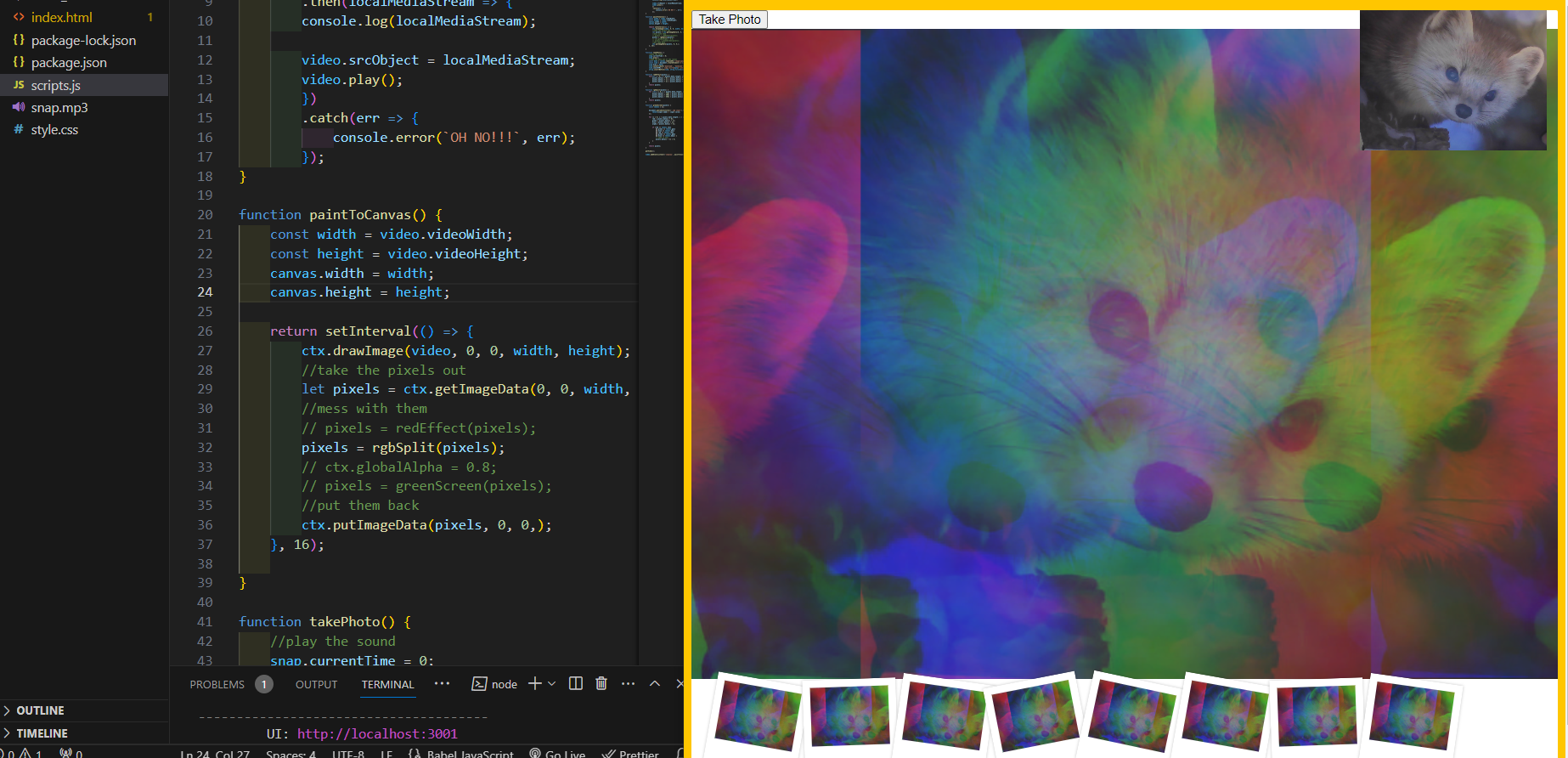Viewport: 1568px width, 758px height.
Task: Click the Go Live broadcast icon
Action: [535, 753]
